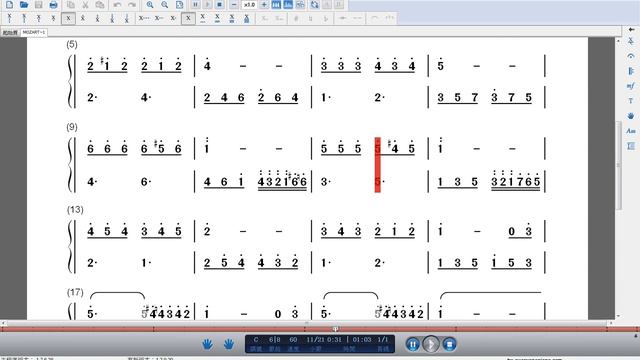Select the T text tool in sidebar
Screen dimensions: 640x360
pyautogui.click(x=631, y=101)
